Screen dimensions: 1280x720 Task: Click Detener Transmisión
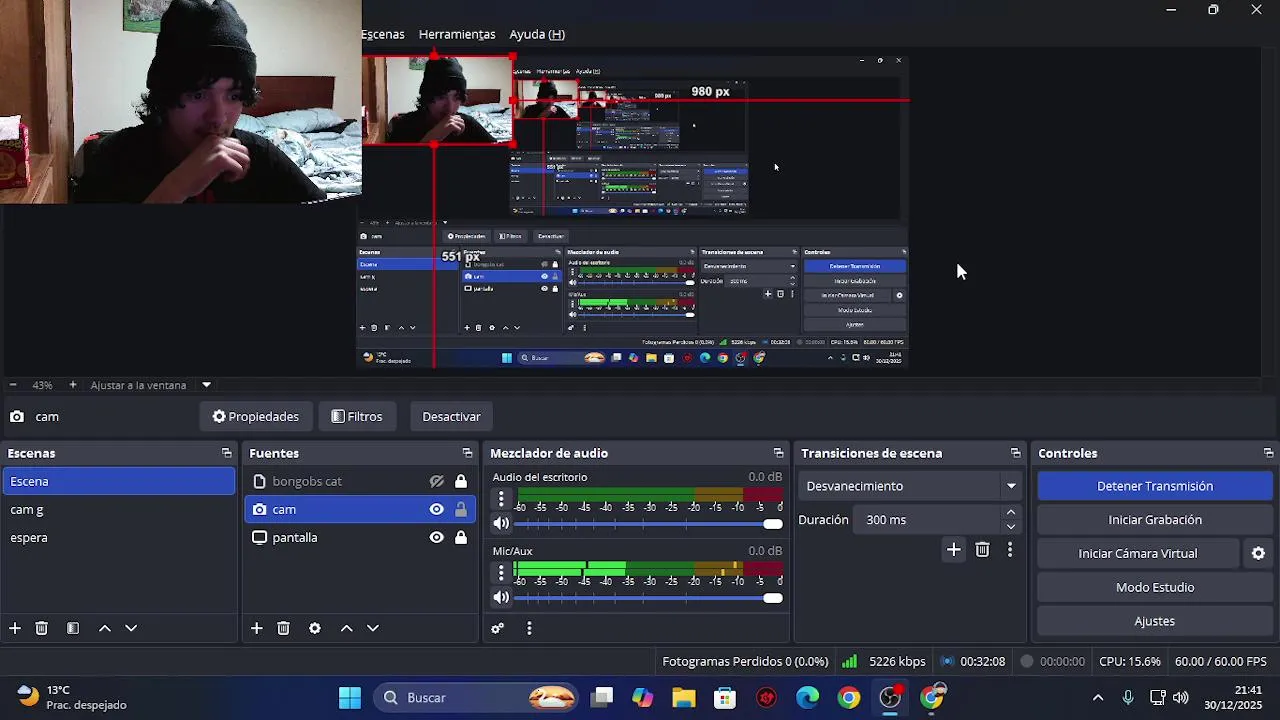click(x=1155, y=486)
